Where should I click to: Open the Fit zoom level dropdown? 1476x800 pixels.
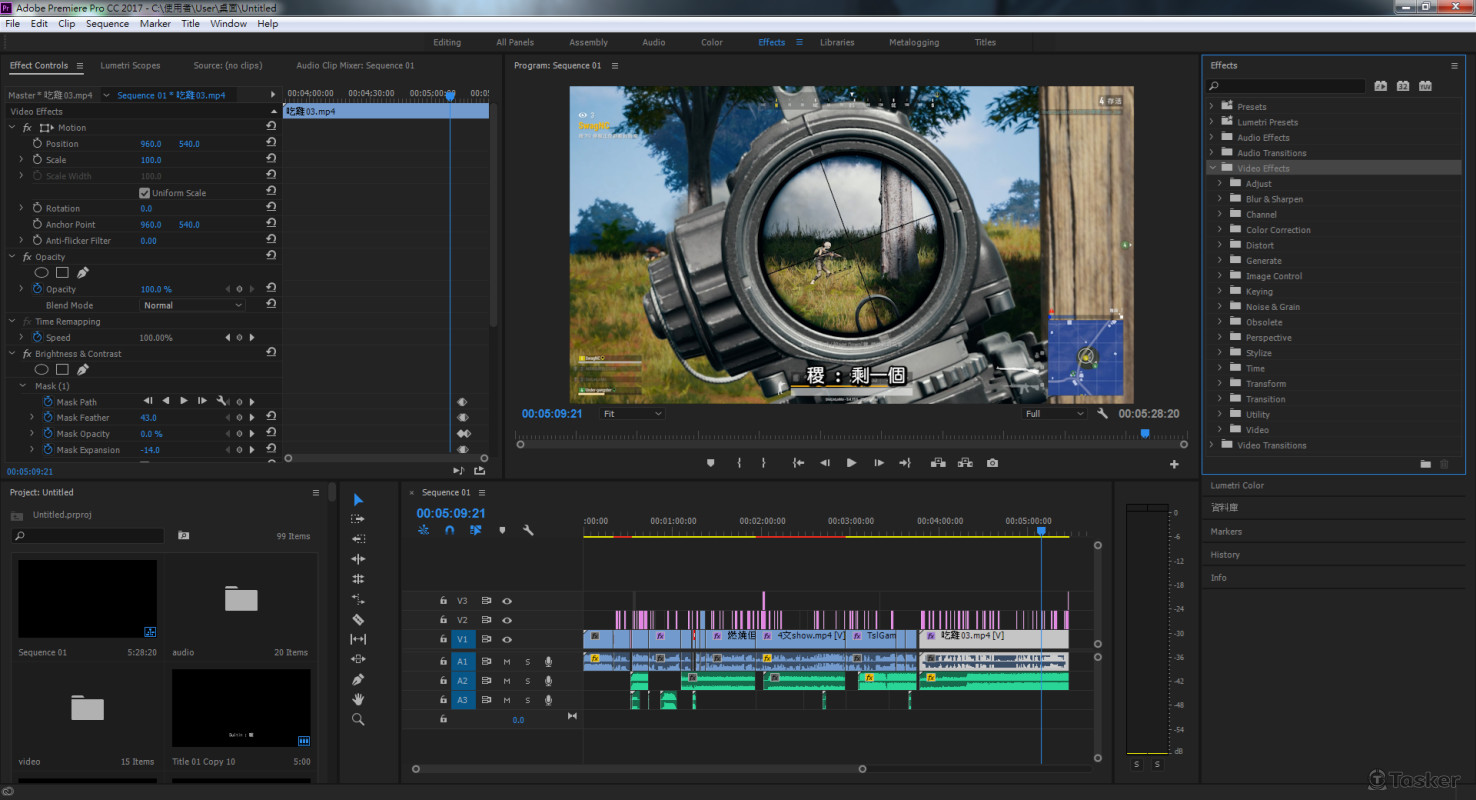632,413
